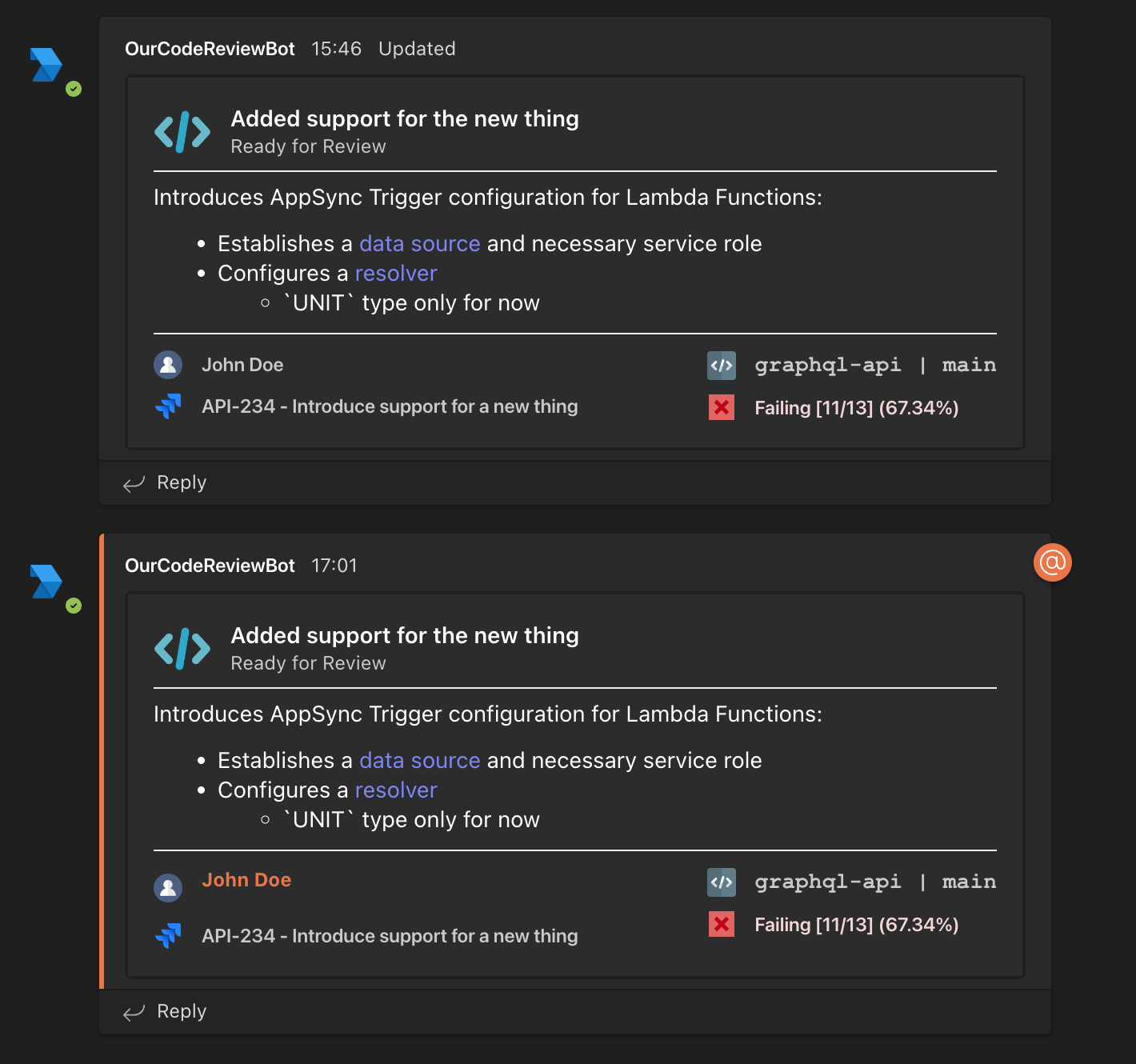The image size is (1136, 1064).
Task: Click the repo icon next to graphql-api in the 15:46 card
Action: (722, 366)
